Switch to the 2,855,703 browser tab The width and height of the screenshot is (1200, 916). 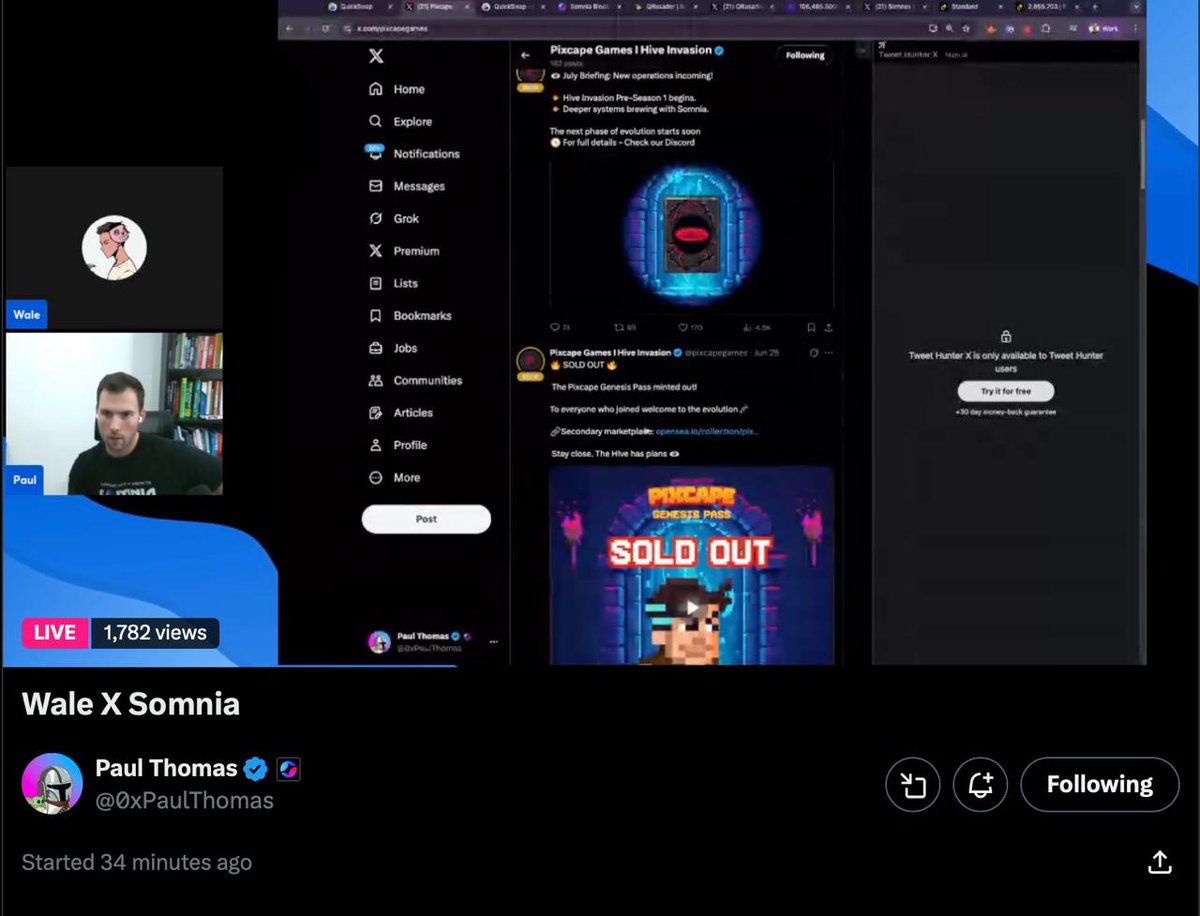pyautogui.click(x=1046, y=6)
